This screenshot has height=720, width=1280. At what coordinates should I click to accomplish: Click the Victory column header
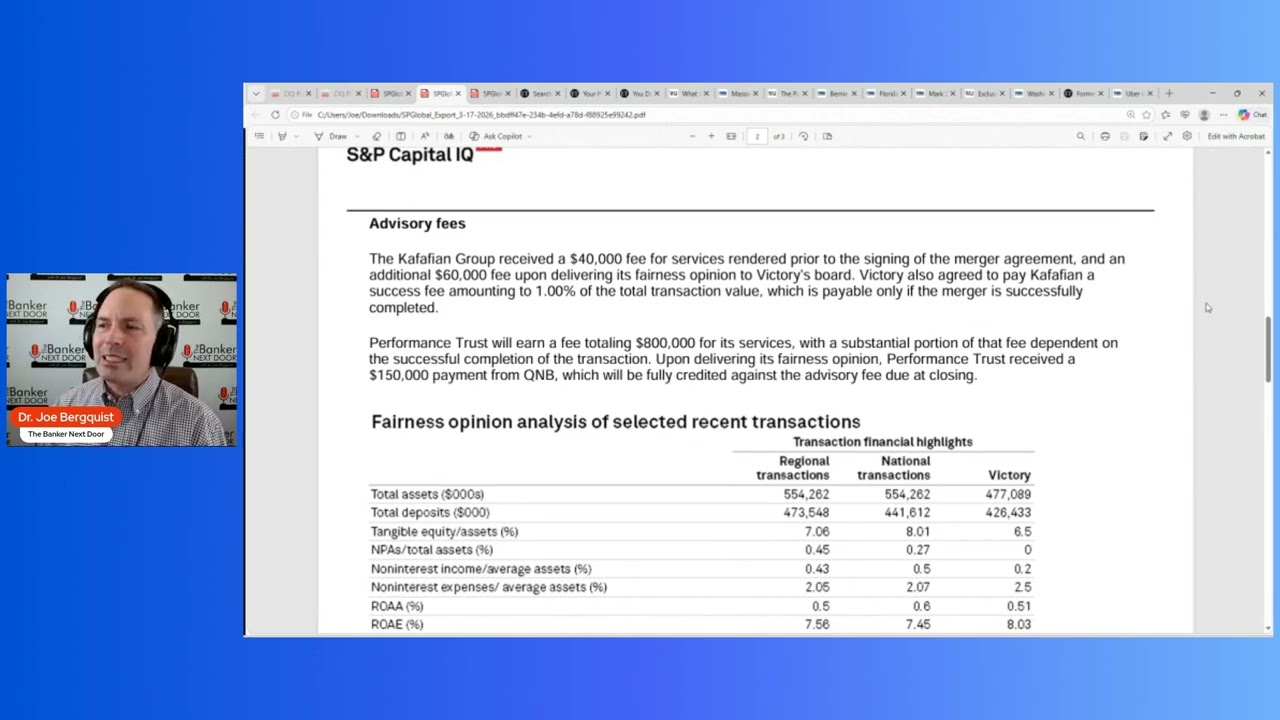click(1009, 475)
